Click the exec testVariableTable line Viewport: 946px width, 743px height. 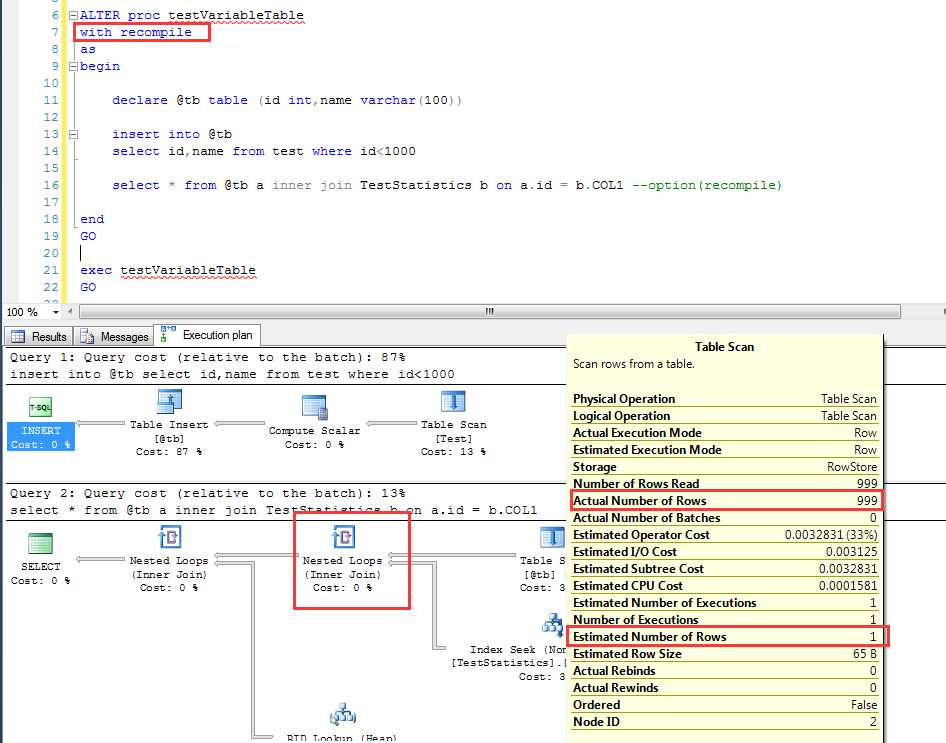tap(168, 270)
